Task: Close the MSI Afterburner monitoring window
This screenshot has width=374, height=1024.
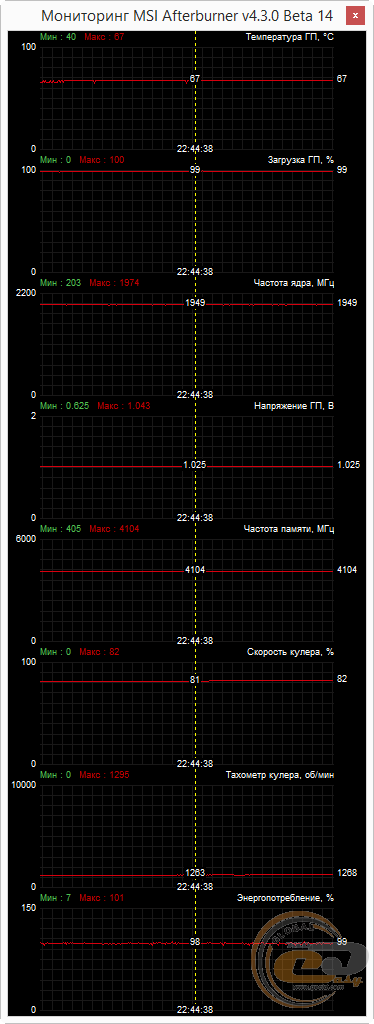Action: [355, 14]
